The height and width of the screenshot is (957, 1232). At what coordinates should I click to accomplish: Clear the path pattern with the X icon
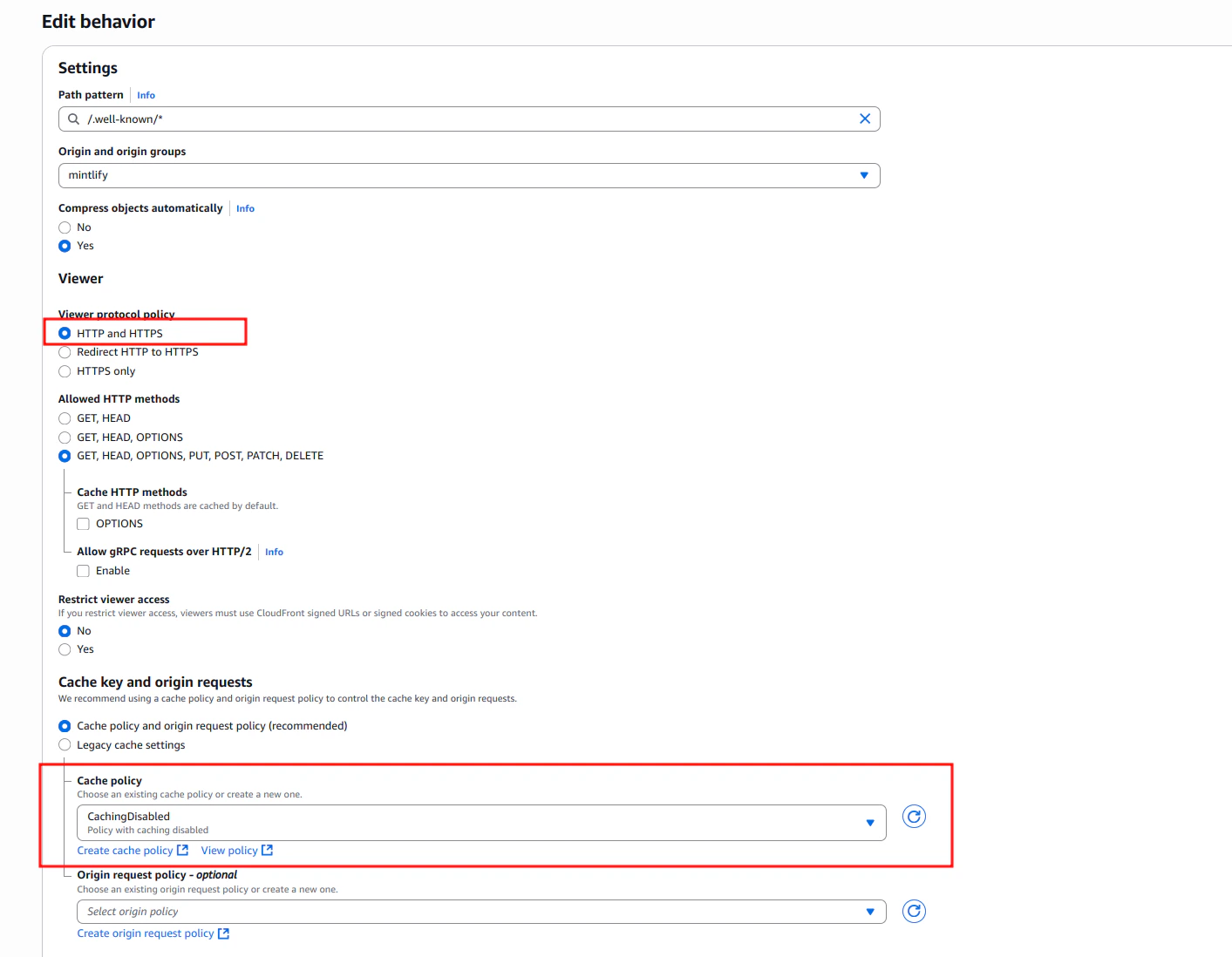tap(864, 119)
